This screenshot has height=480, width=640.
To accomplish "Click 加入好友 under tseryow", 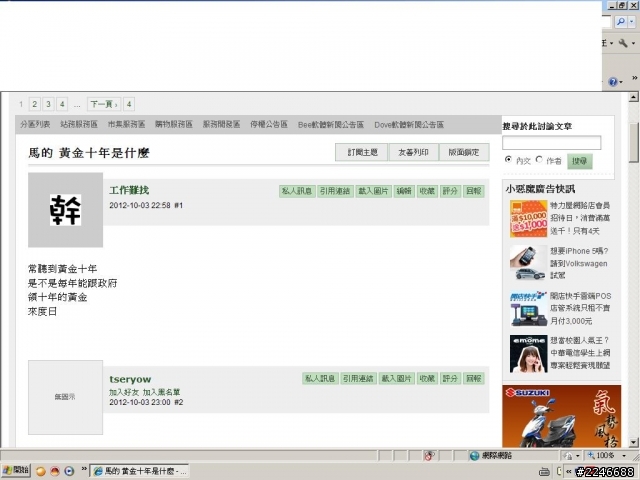I will (x=124, y=392).
